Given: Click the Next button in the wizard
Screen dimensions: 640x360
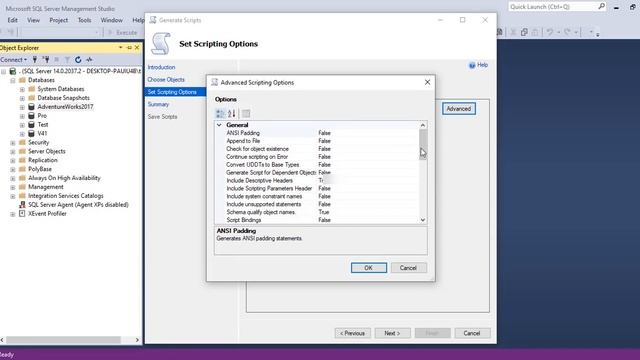Looking at the screenshot, I should (x=392, y=333).
